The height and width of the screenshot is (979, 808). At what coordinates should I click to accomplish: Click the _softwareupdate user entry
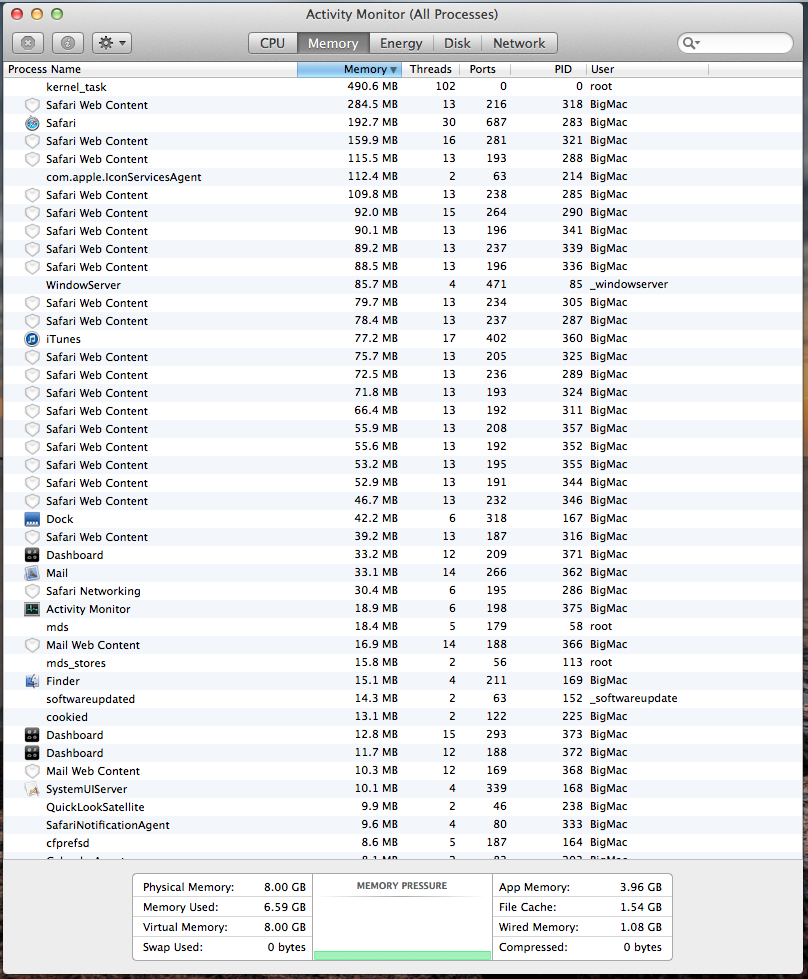tap(633, 698)
